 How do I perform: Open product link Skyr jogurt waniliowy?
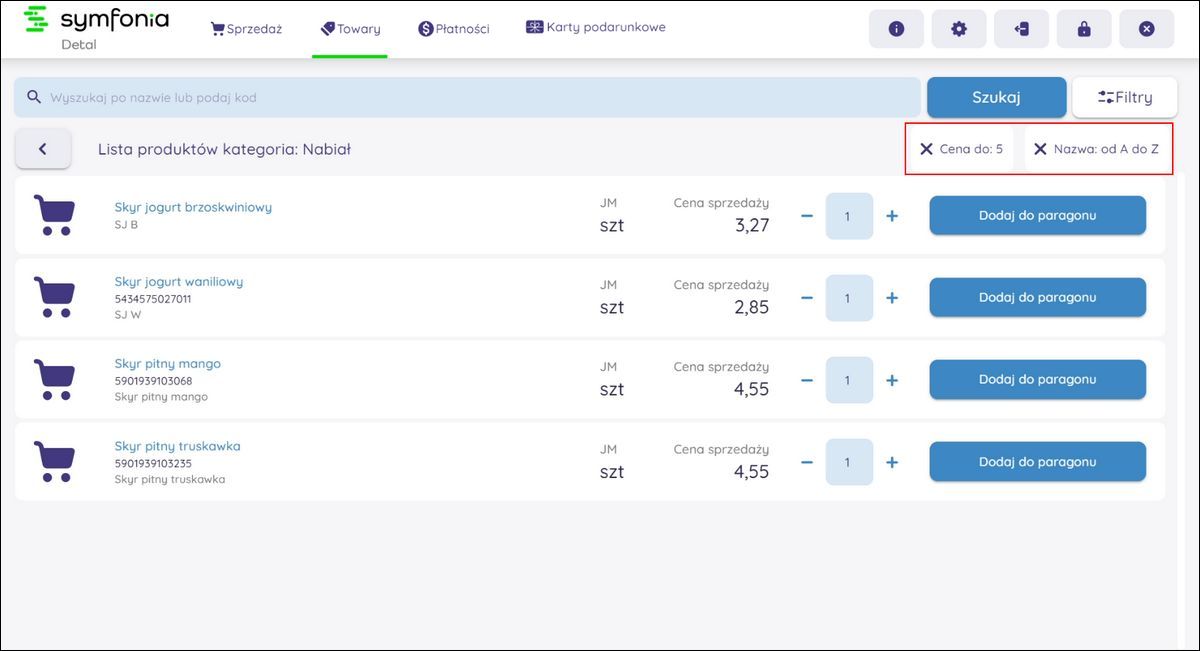pyautogui.click(x=179, y=281)
